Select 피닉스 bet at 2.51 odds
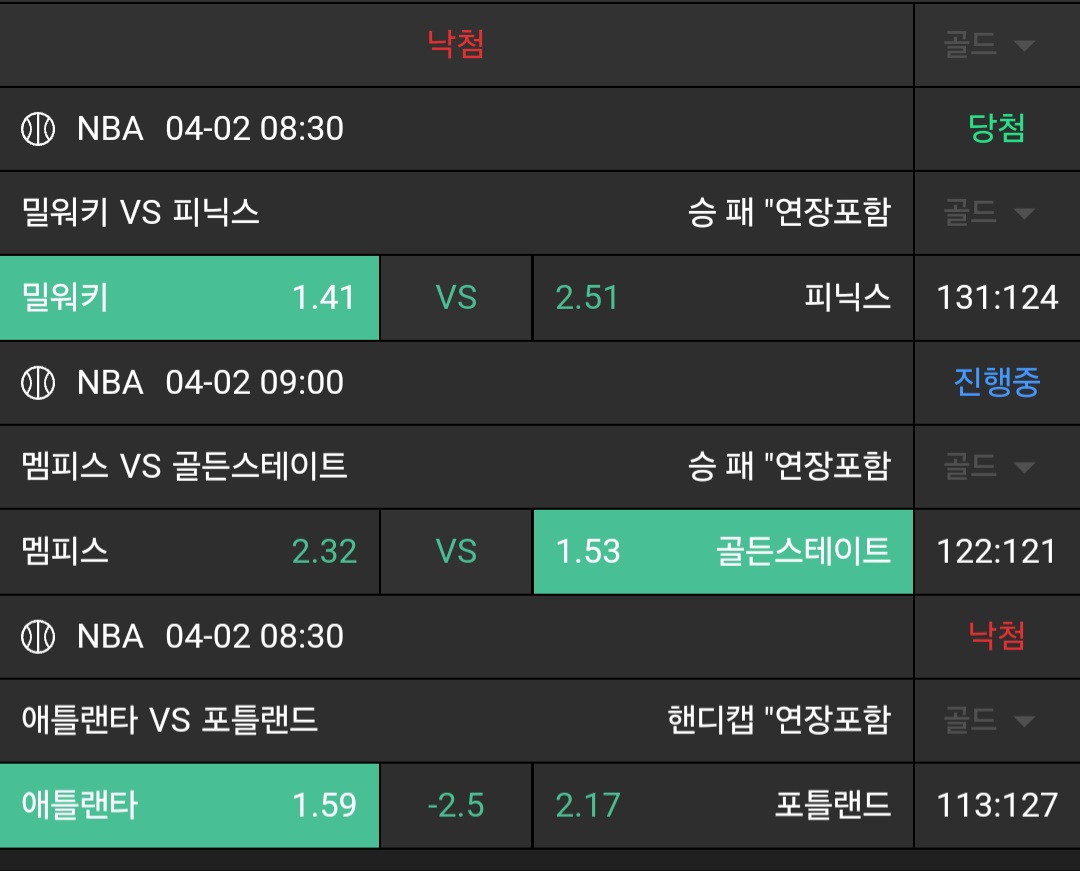 [722, 298]
